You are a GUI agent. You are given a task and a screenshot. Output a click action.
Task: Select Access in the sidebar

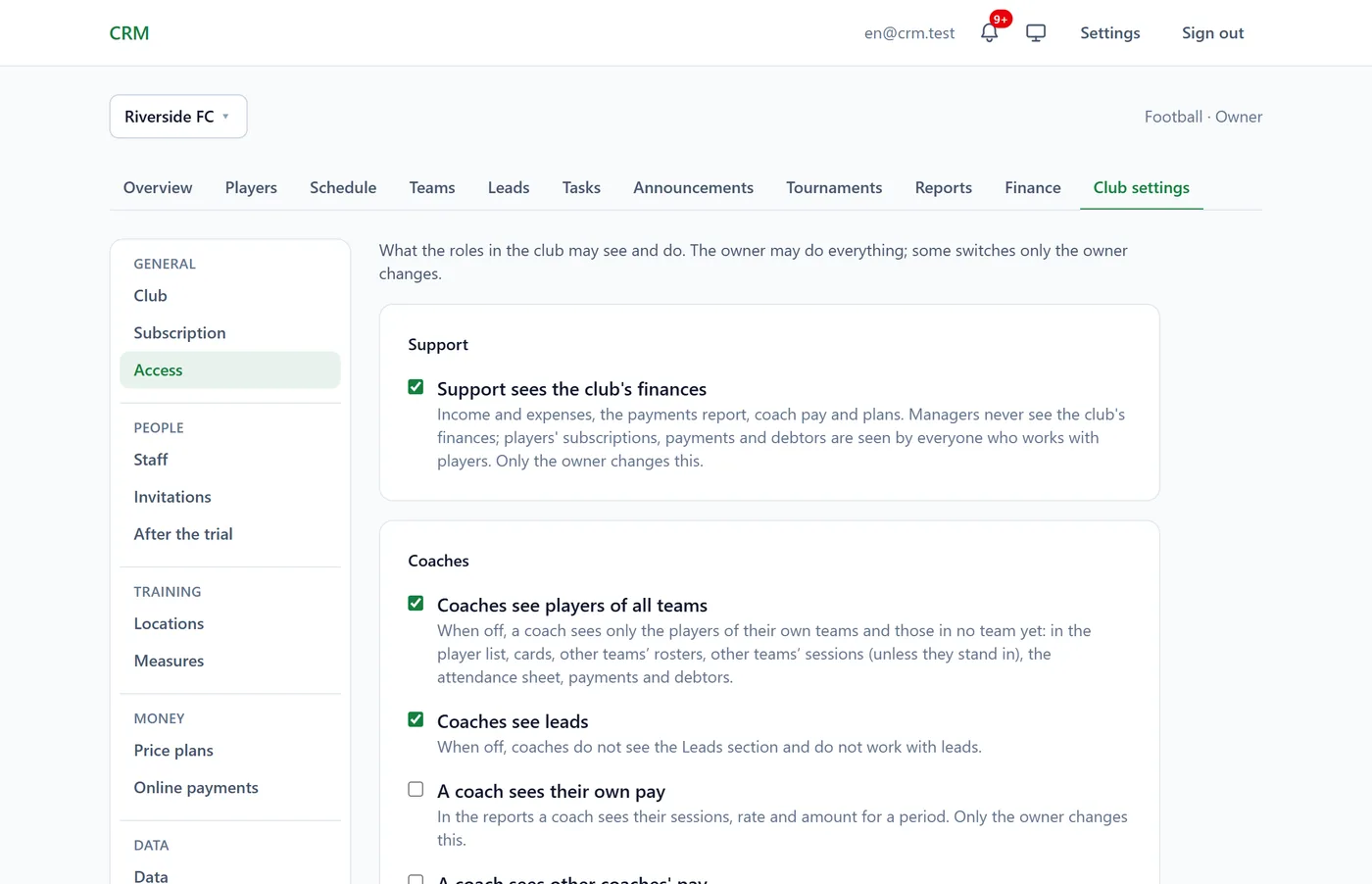(x=230, y=370)
